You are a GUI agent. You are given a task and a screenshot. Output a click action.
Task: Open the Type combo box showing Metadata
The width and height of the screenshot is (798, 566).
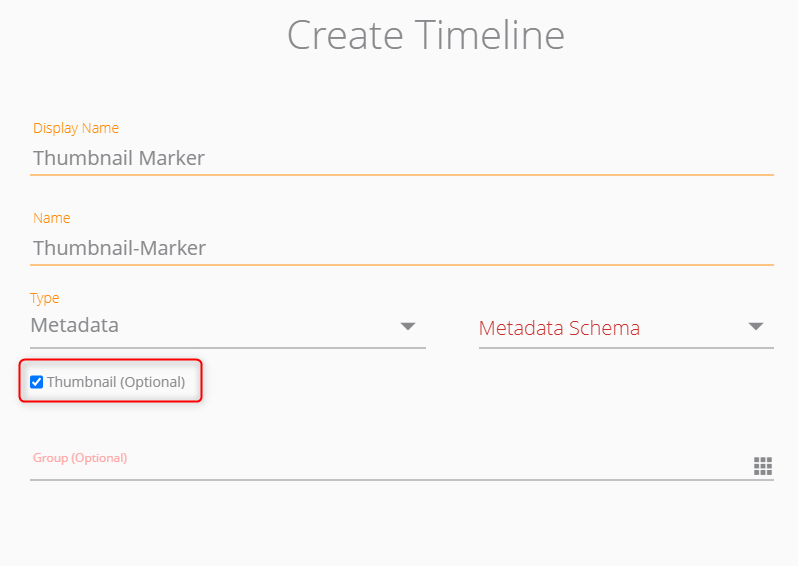[x=228, y=326]
